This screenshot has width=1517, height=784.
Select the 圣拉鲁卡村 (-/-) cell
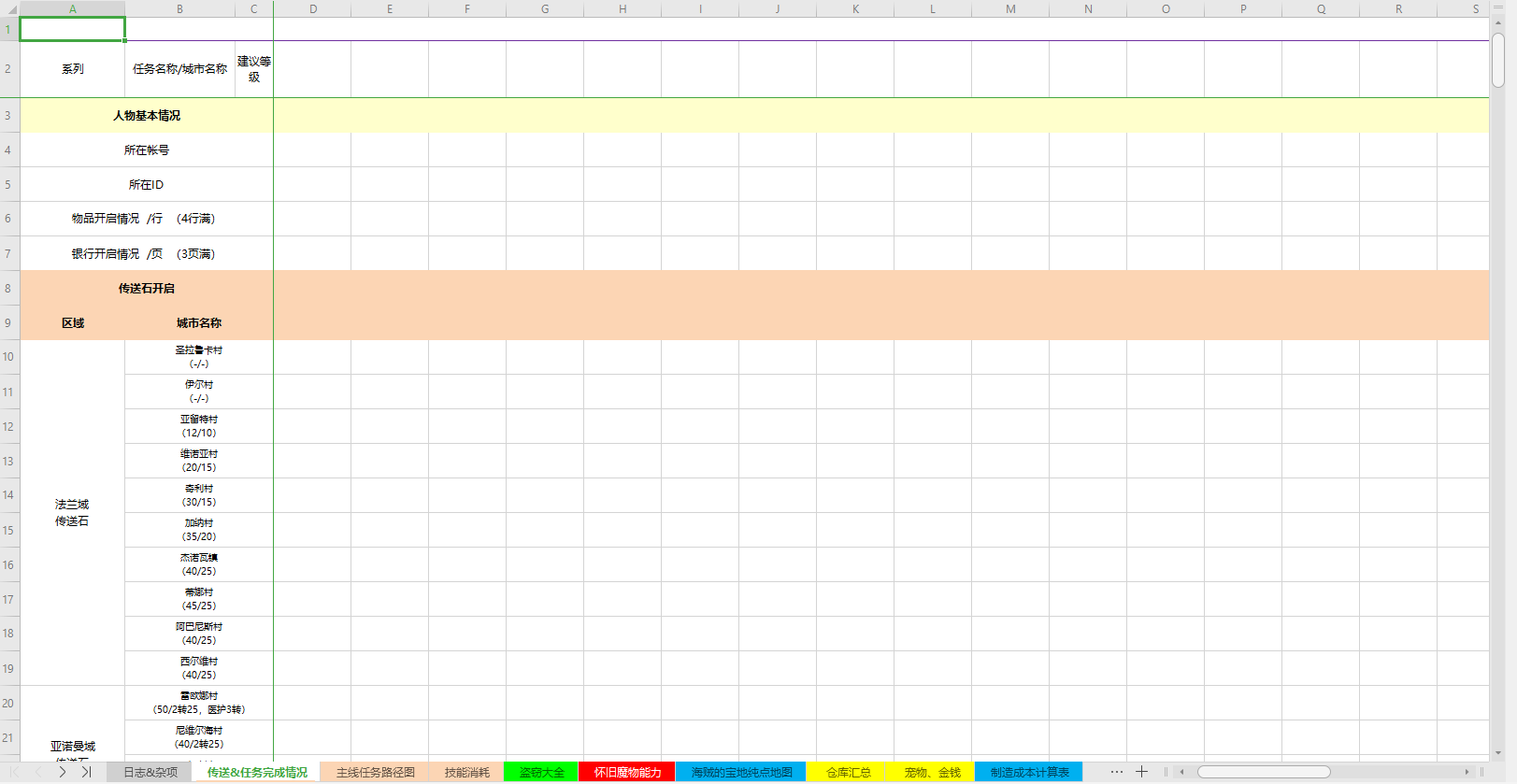(x=199, y=357)
